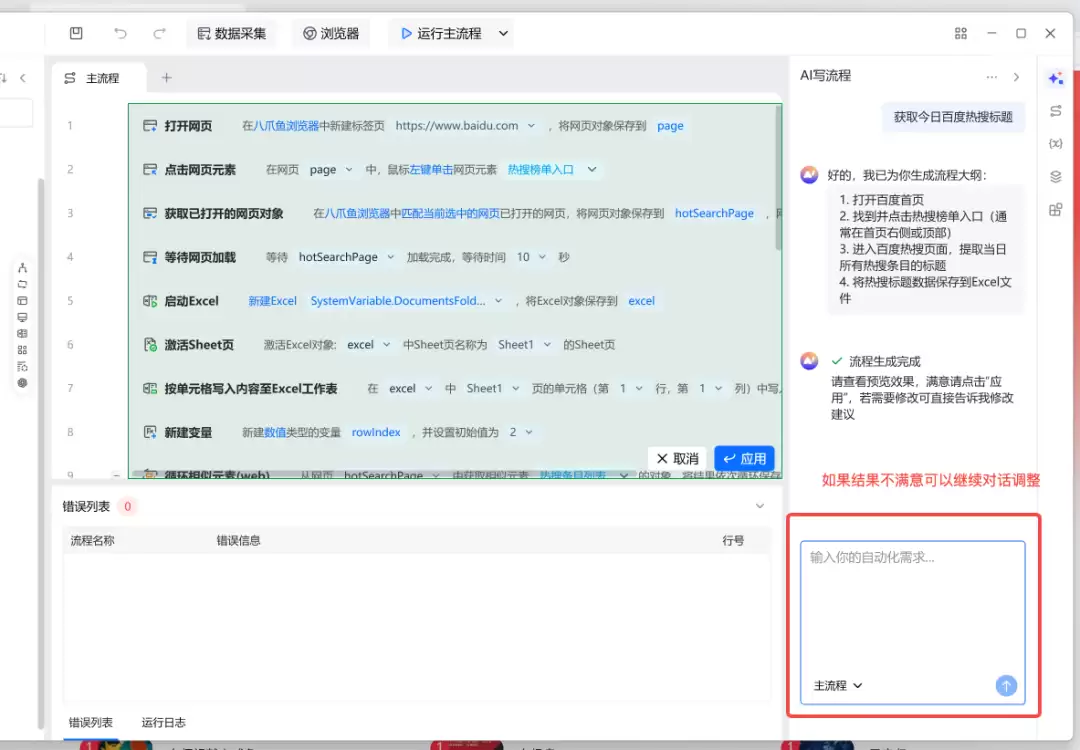Run the flow with 运行主流程
This screenshot has height=750, width=1080.
coord(441,33)
